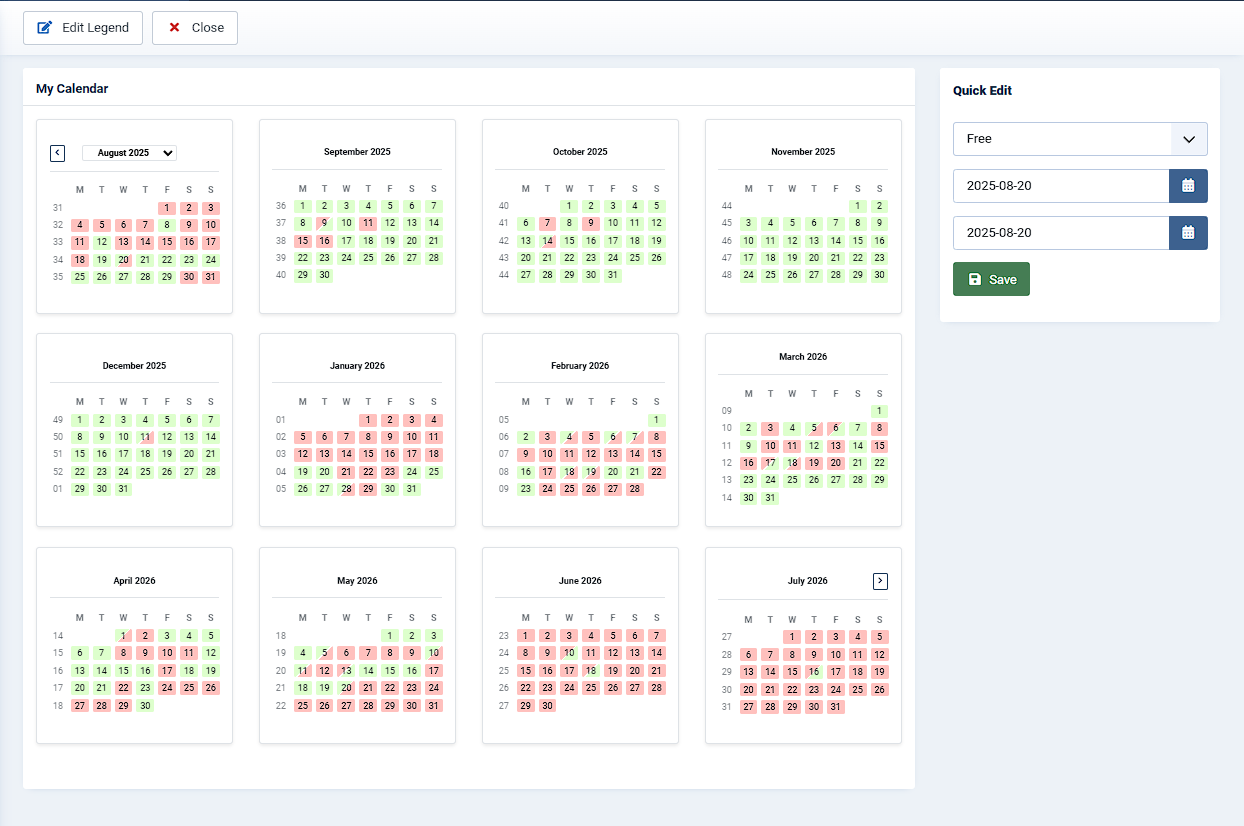Focus the first date field 2025-08-20
Screen dimensions: 1244x826
[1061, 186]
